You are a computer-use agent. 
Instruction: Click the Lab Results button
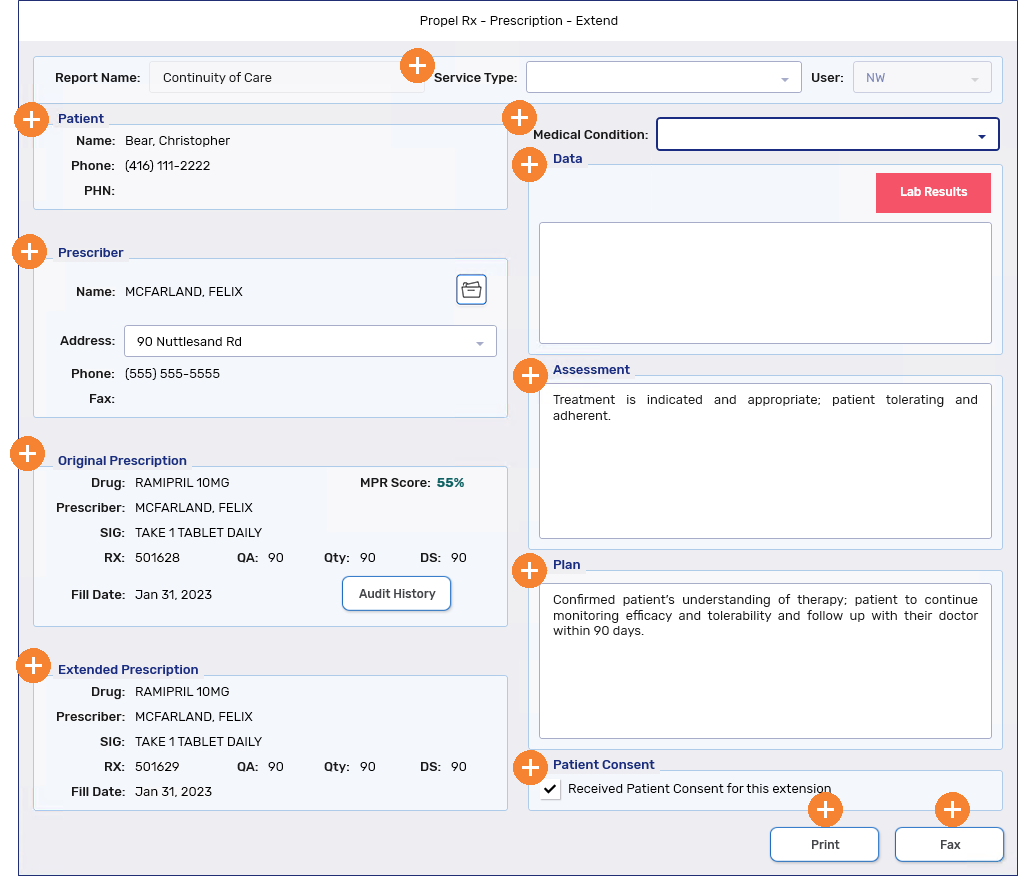(932, 192)
